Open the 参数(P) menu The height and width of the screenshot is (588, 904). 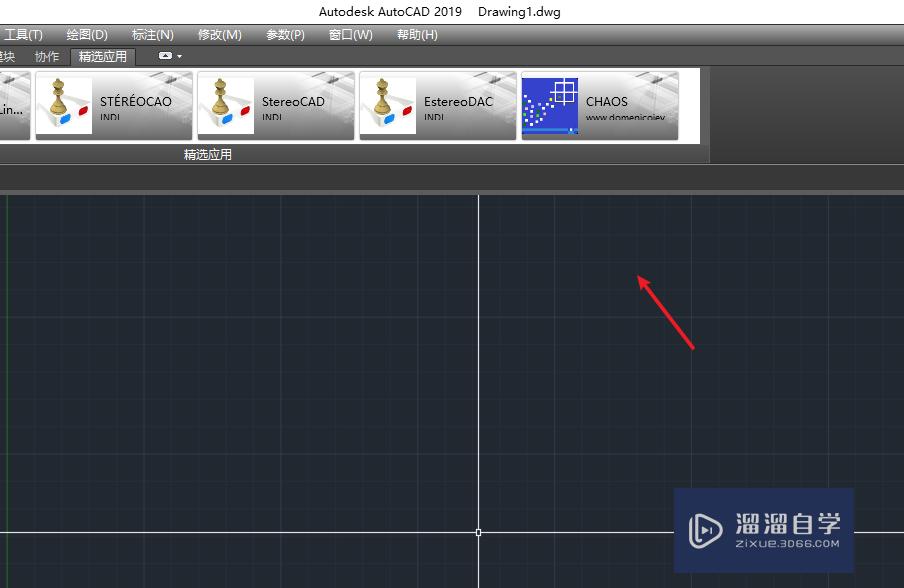click(285, 35)
